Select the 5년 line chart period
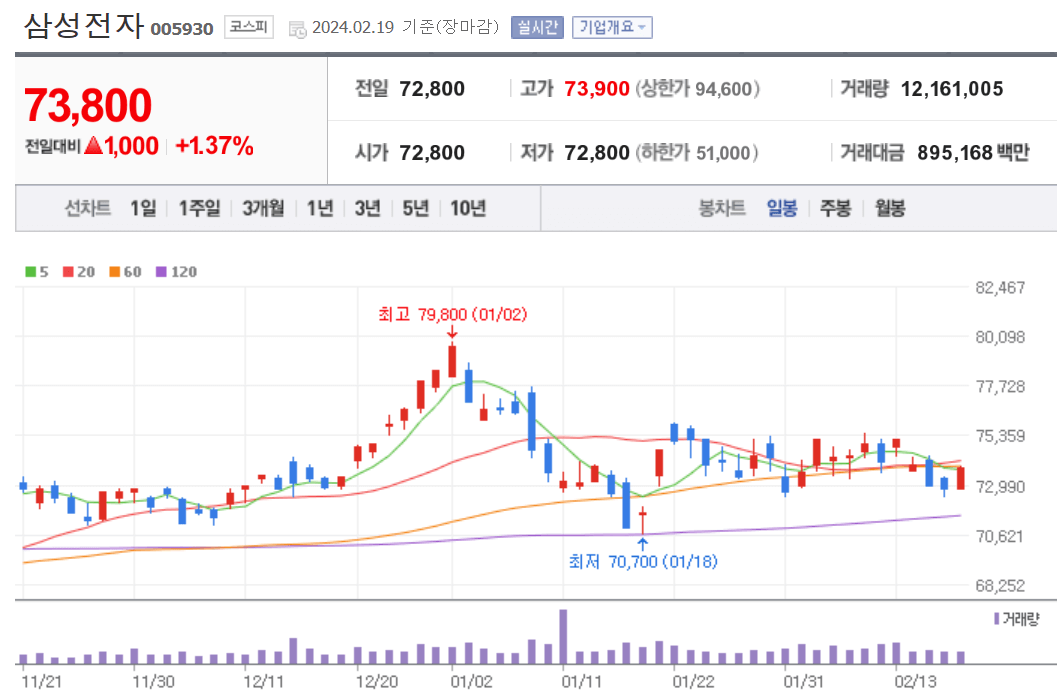 tap(416, 208)
